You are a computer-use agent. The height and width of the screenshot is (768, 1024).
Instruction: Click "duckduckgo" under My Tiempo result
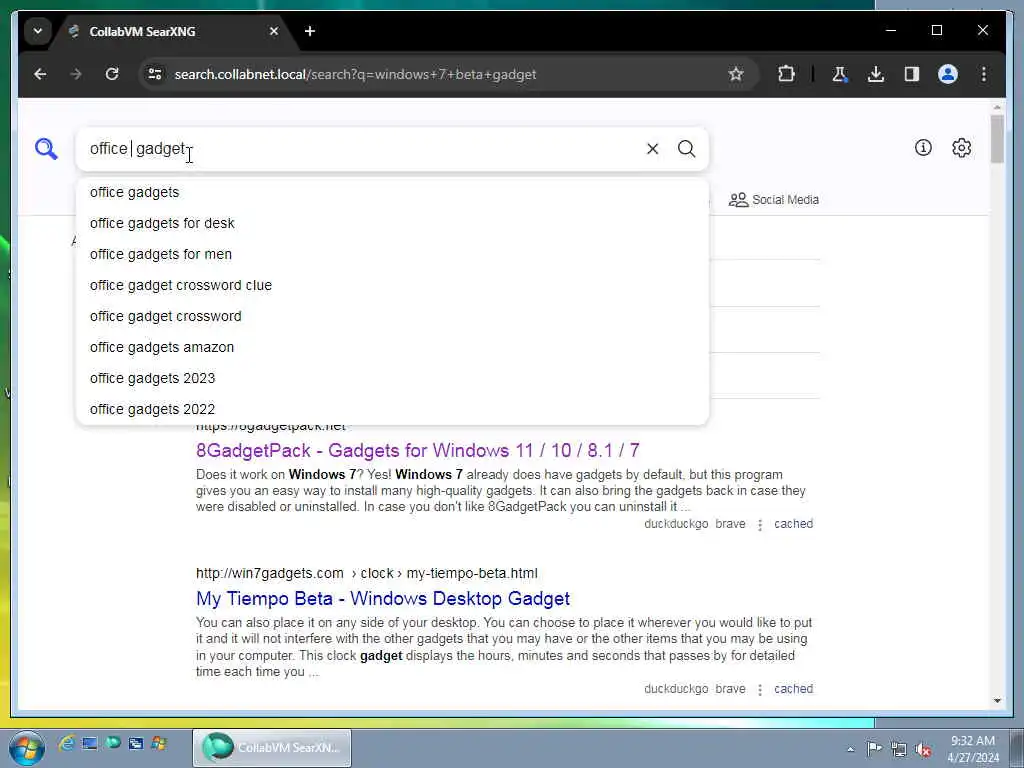tap(676, 689)
